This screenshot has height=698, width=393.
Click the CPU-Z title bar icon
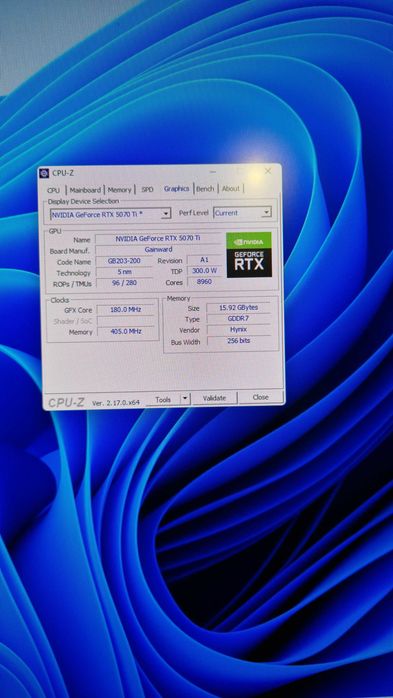[44, 173]
